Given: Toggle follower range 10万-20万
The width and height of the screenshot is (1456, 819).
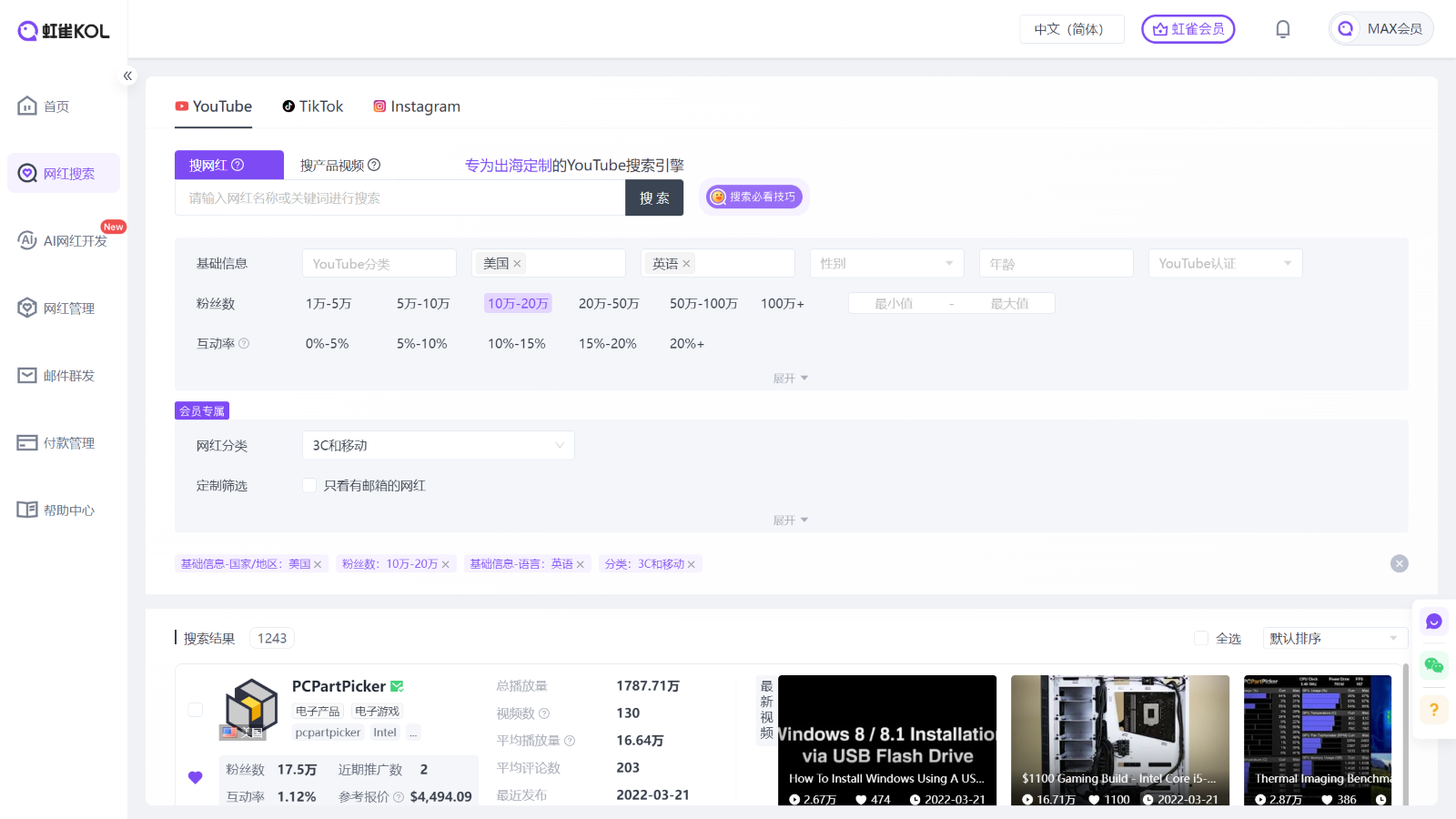Looking at the screenshot, I should tap(518, 303).
